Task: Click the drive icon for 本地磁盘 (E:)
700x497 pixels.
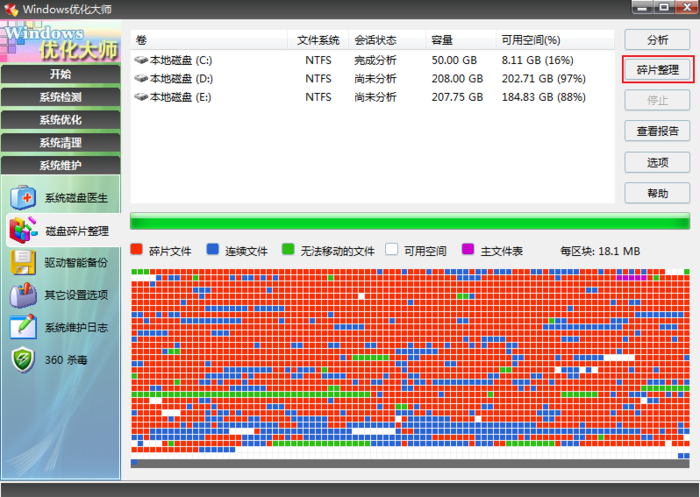Action: point(141,97)
